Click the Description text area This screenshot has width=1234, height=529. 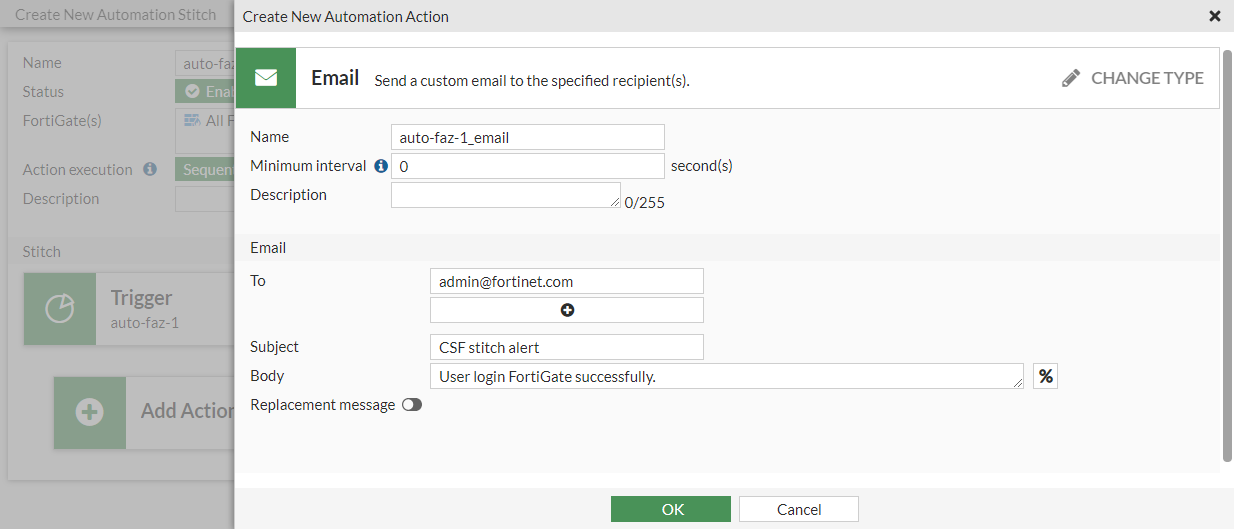pos(505,195)
